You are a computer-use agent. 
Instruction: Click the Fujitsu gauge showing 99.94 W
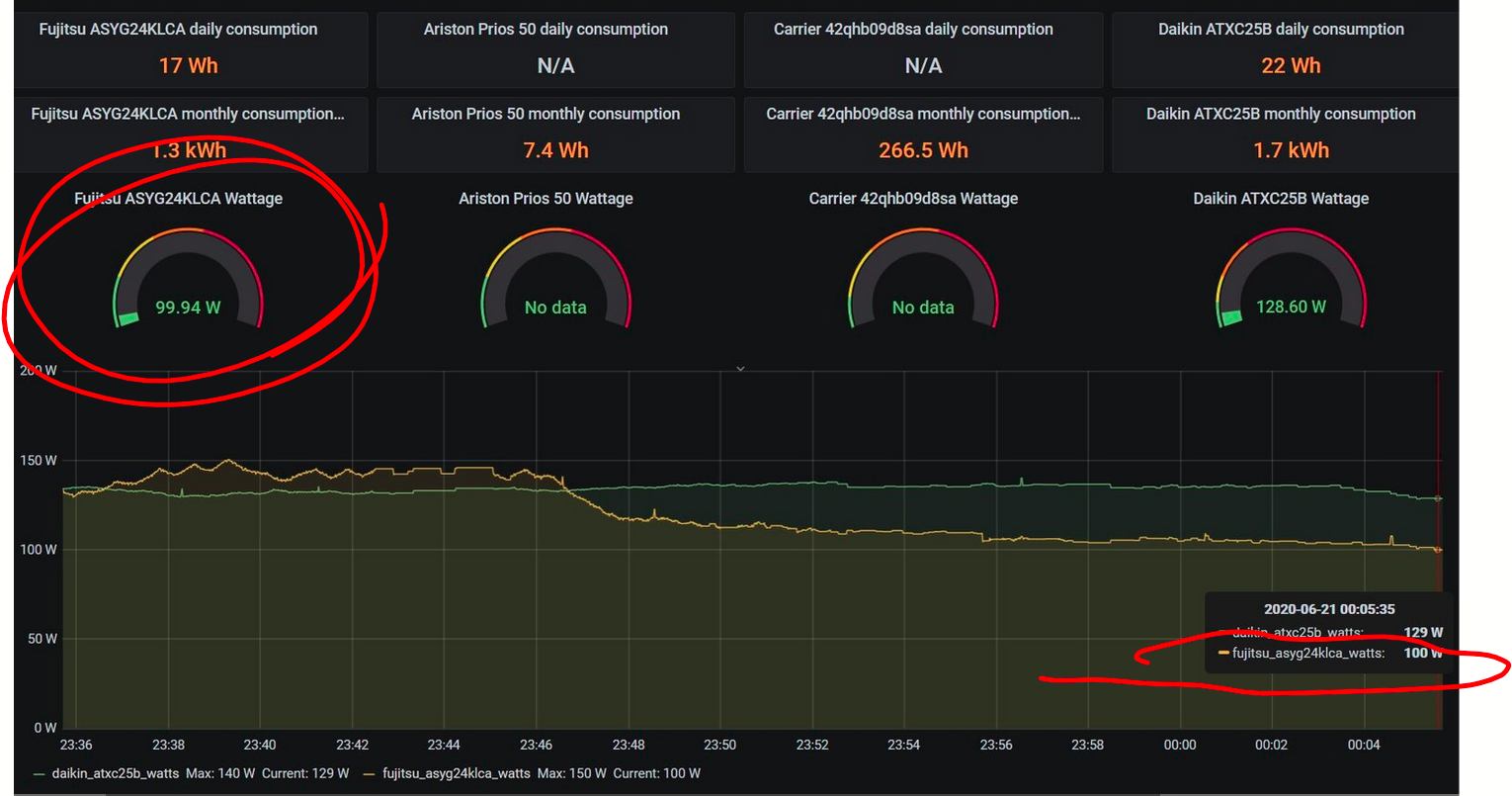click(x=188, y=279)
